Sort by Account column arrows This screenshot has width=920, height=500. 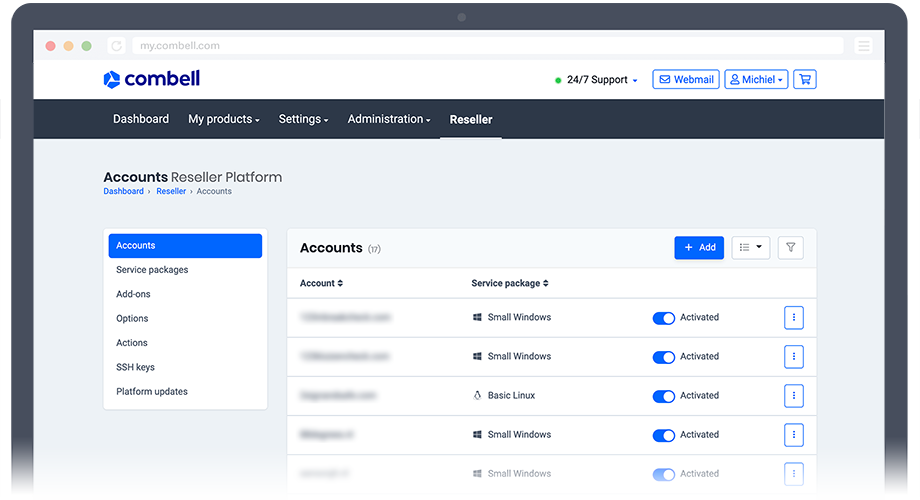340,284
